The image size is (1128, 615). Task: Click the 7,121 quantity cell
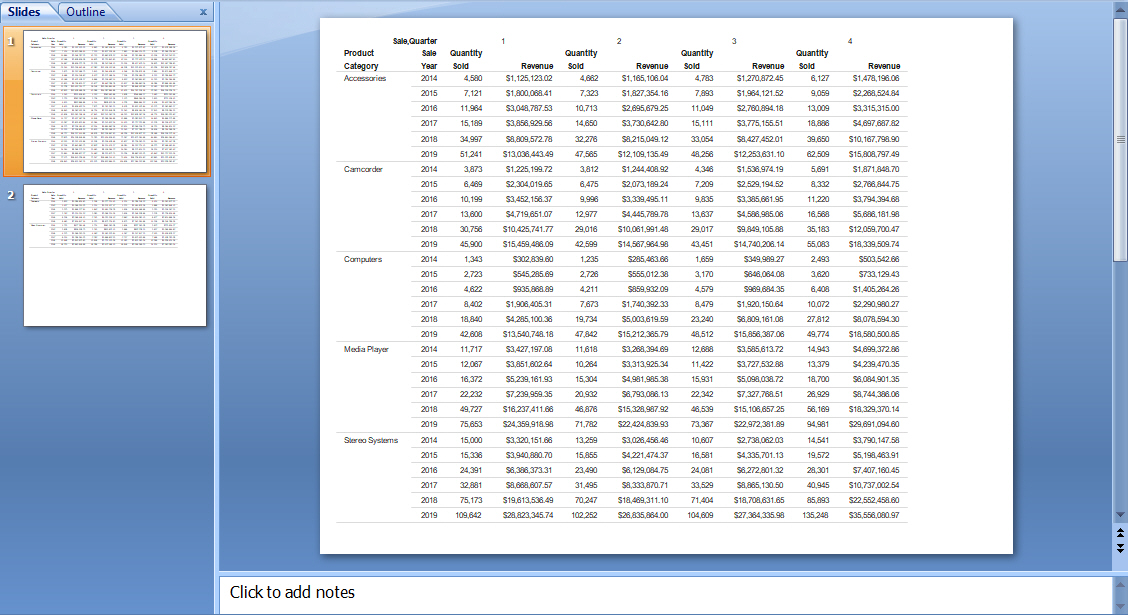click(473, 94)
